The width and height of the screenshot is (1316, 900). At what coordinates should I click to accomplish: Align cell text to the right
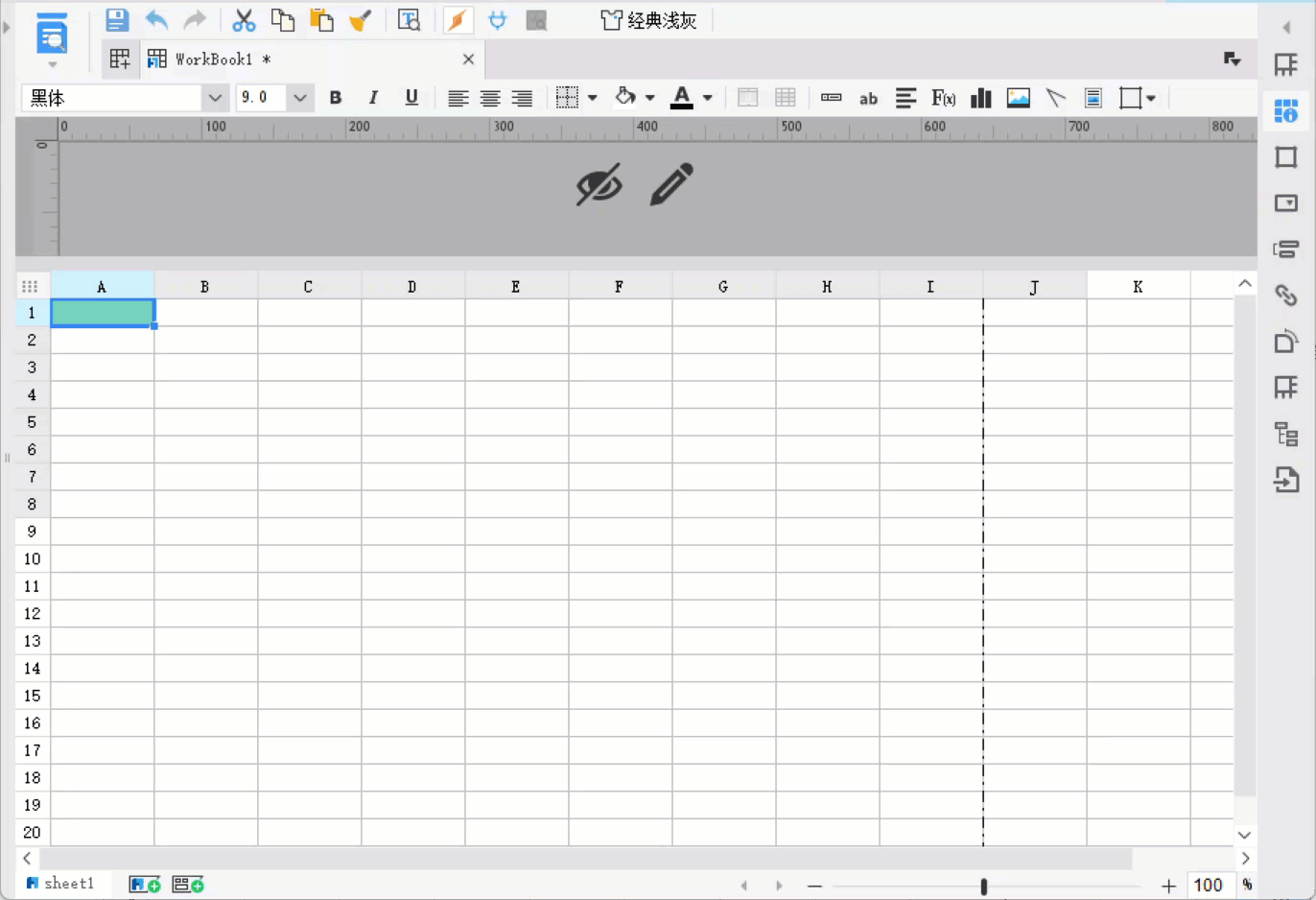[x=522, y=98]
